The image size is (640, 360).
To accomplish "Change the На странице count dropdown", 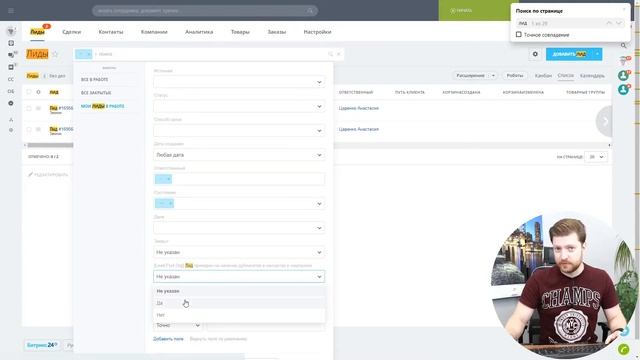I will 596,157.
